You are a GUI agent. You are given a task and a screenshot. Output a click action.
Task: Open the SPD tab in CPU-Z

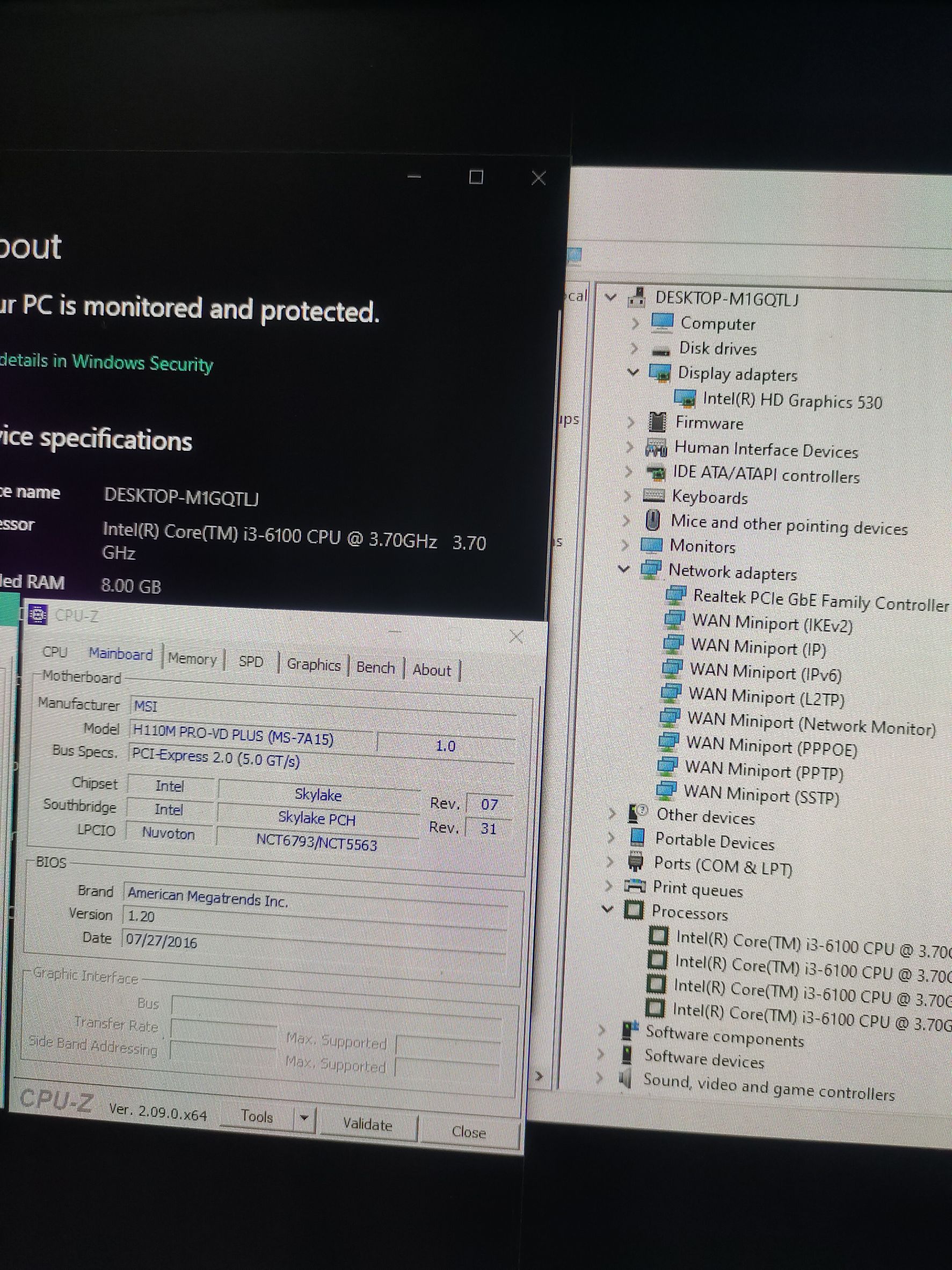(251, 662)
